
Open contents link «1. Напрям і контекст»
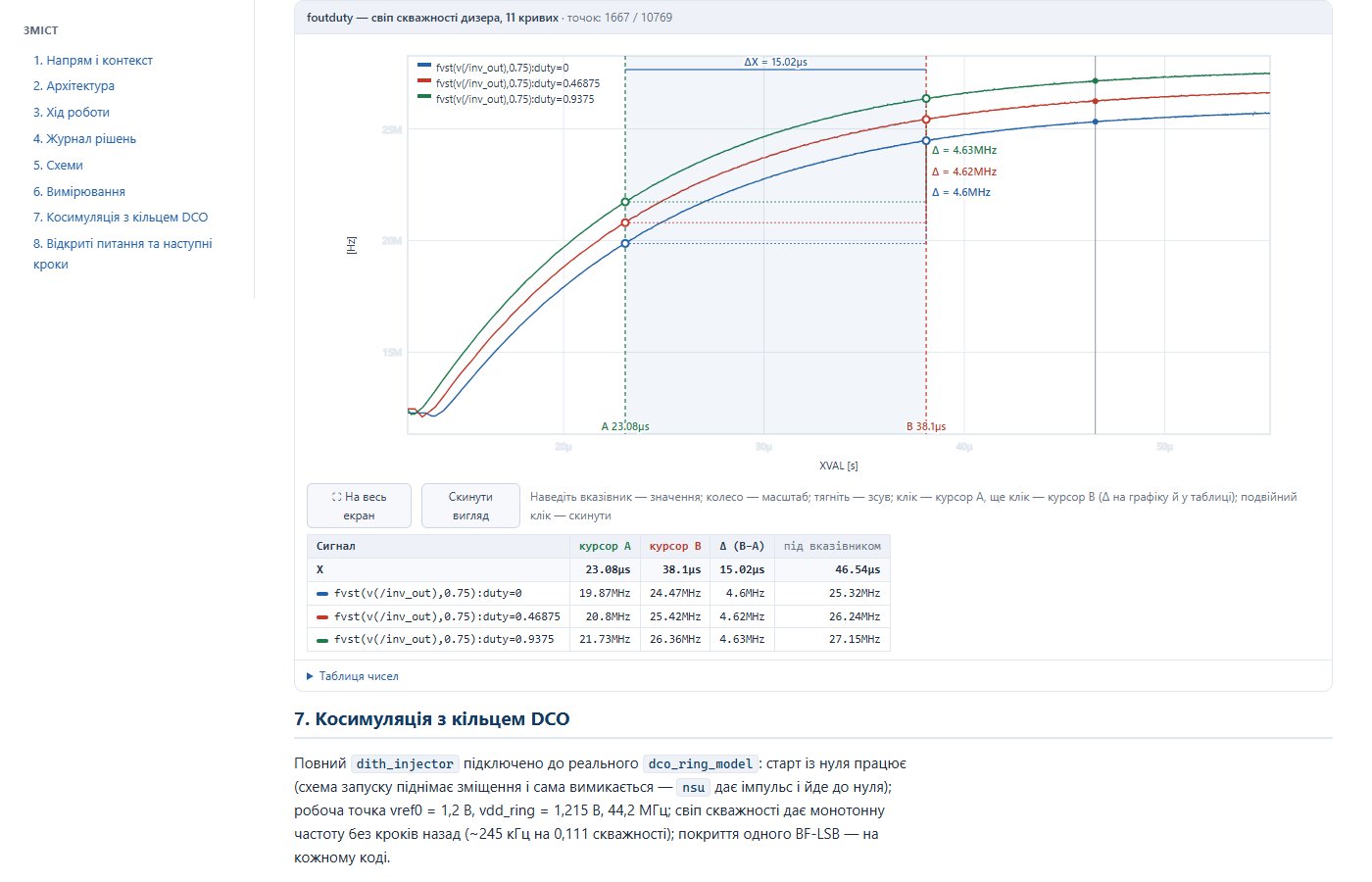coord(93,60)
